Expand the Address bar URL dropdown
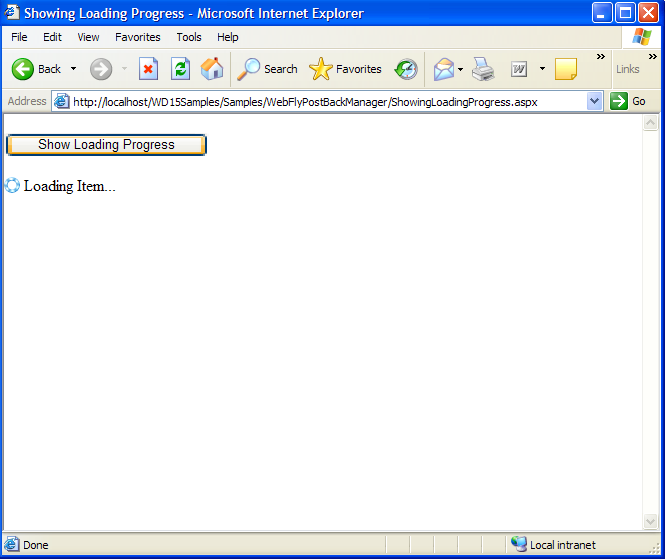This screenshot has width=665, height=559. (595, 101)
